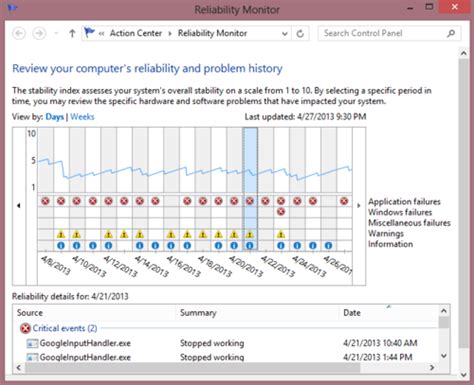Click the 4/21/2013 1:44 PM date cell
This screenshot has height=385, width=474.
click(x=378, y=357)
